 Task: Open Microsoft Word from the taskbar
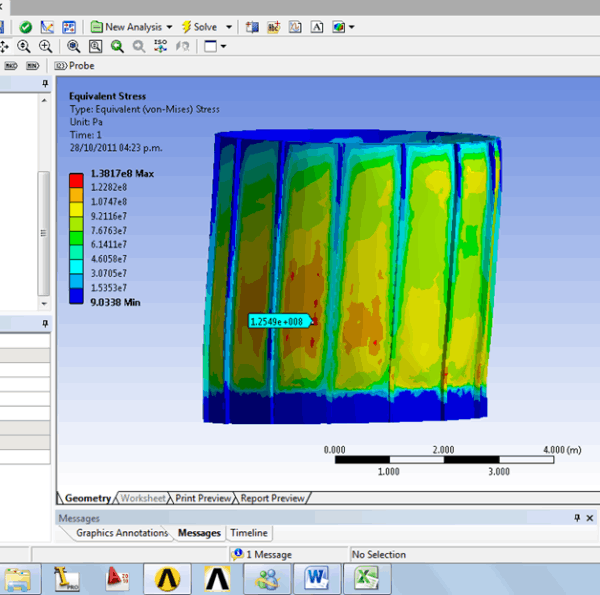(x=319, y=578)
